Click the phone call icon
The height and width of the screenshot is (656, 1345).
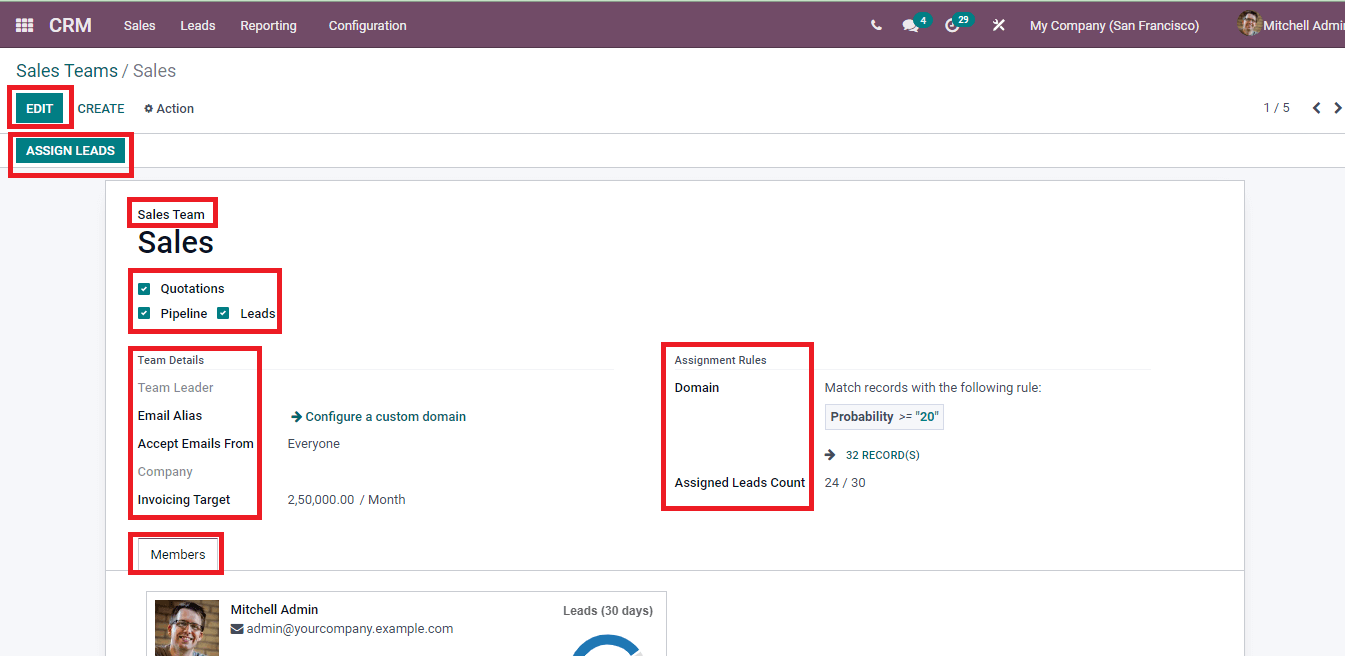point(876,26)
